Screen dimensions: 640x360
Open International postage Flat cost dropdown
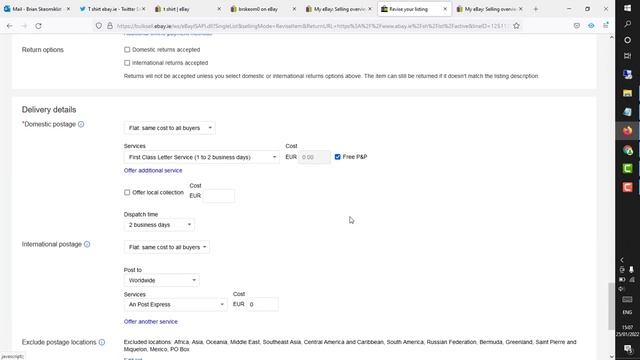click(167, 247)
